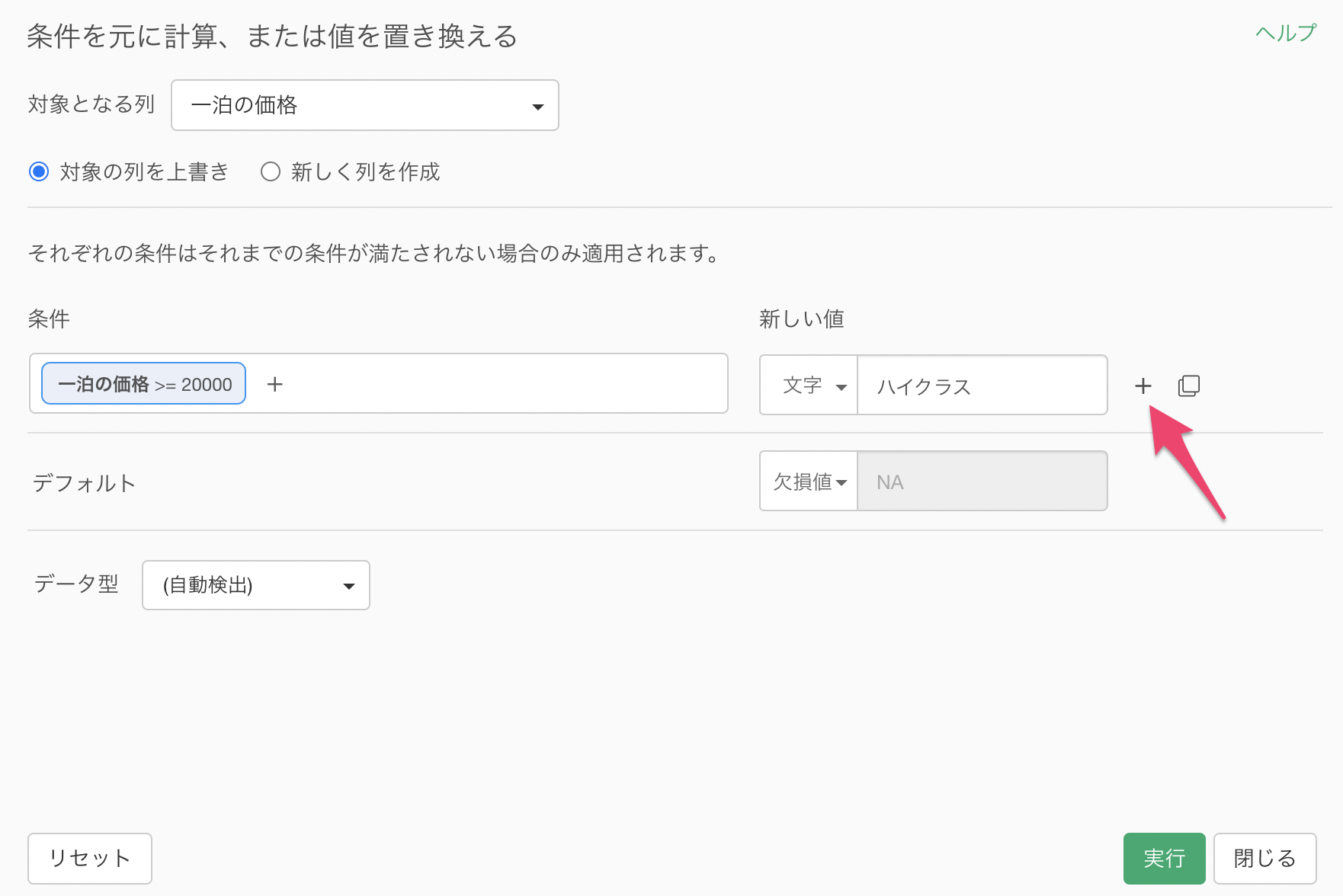Screen dimensions: 1343x896
Task: Expand the データ型 (自動検出) dropdown
Action: pyautogui.click(x=256, y=585)
